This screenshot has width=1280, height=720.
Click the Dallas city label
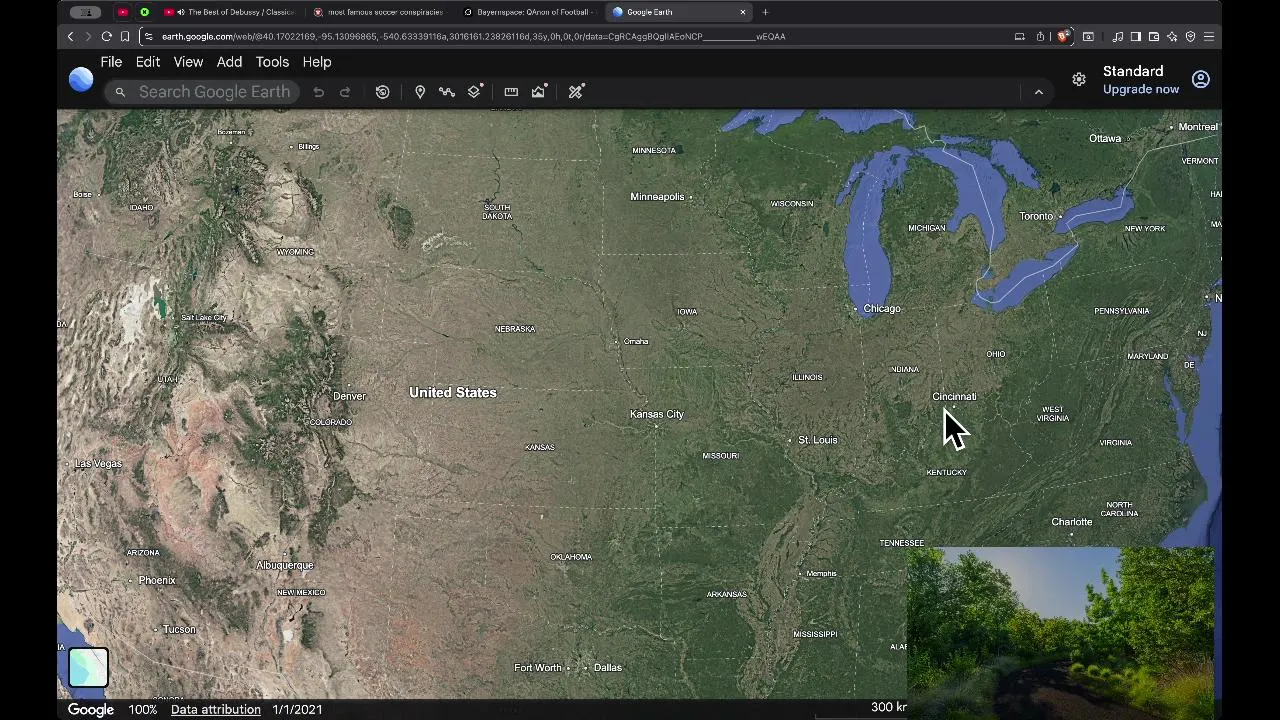[608, 668]
